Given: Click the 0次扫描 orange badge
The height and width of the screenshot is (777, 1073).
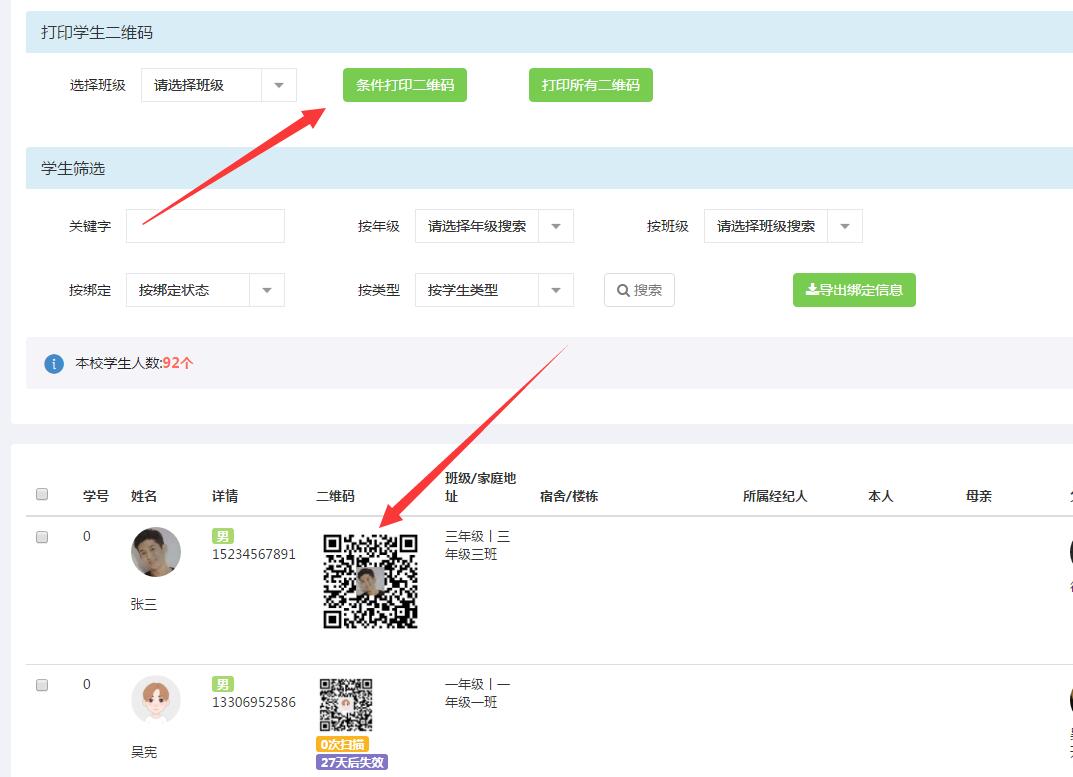Looking at the screenshot, I should 342,744.
